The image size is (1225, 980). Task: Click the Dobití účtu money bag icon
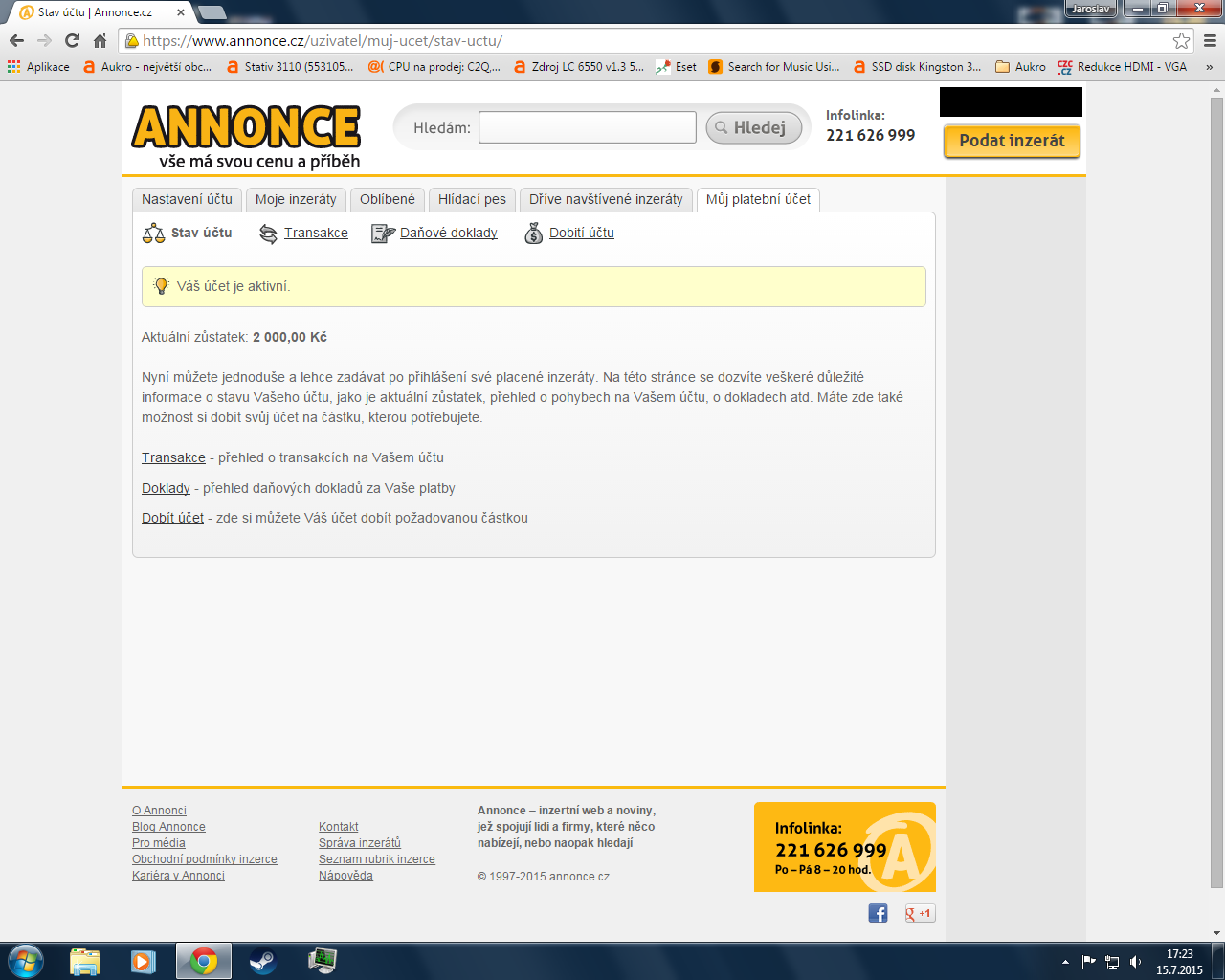coord(534,234)
